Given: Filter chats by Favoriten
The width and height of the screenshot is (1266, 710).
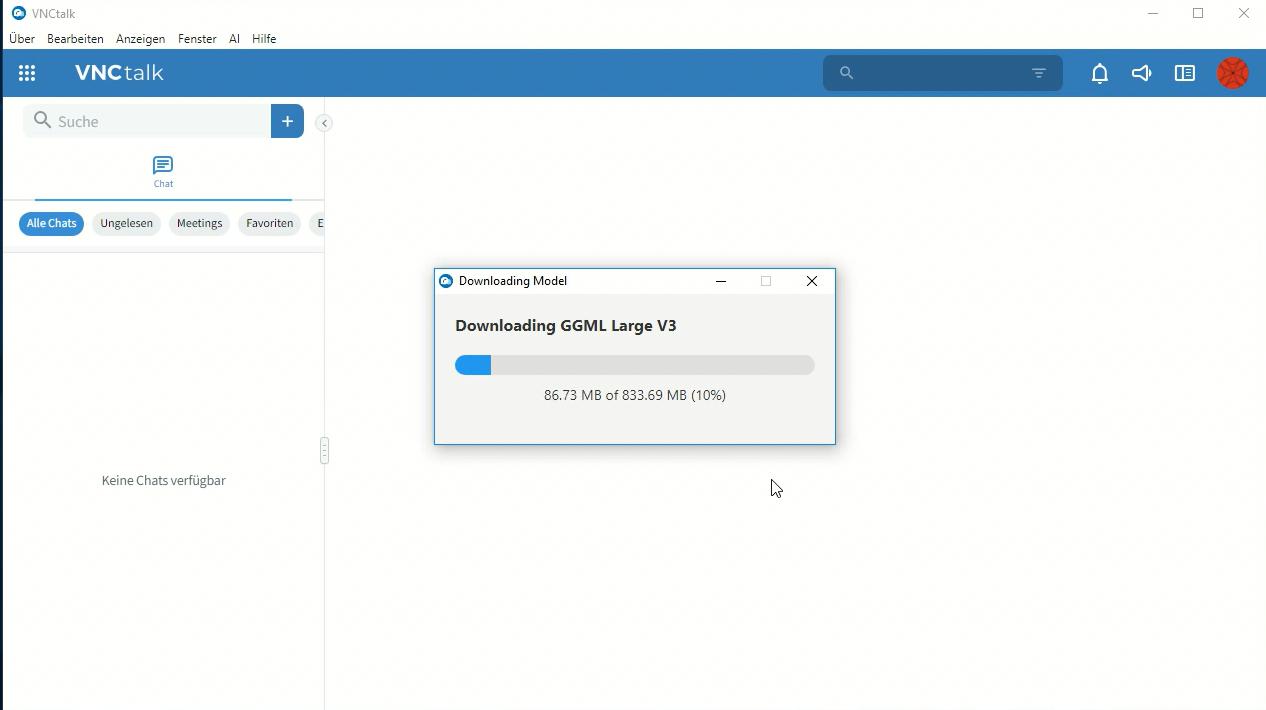Looking at the screenshot, I should point(269,224).
